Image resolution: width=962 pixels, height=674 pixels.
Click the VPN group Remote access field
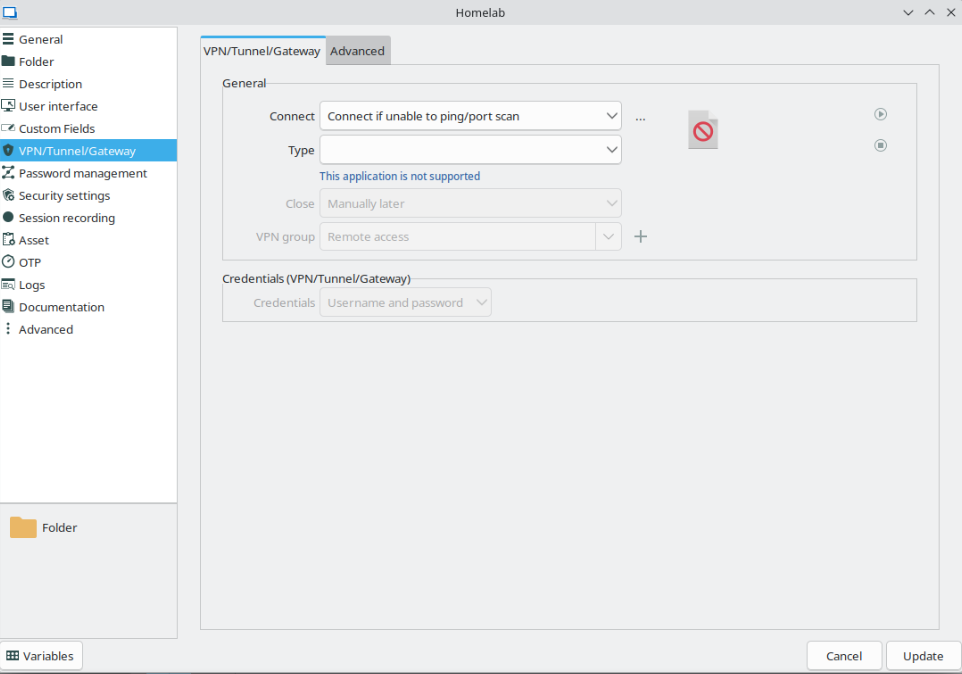[458, 237]
